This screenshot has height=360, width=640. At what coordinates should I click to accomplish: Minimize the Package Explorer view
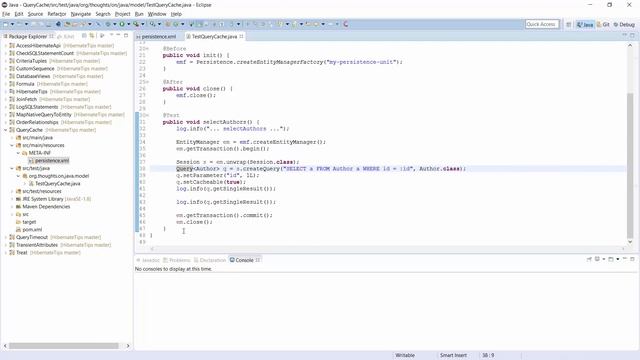(x=118, y=36)
